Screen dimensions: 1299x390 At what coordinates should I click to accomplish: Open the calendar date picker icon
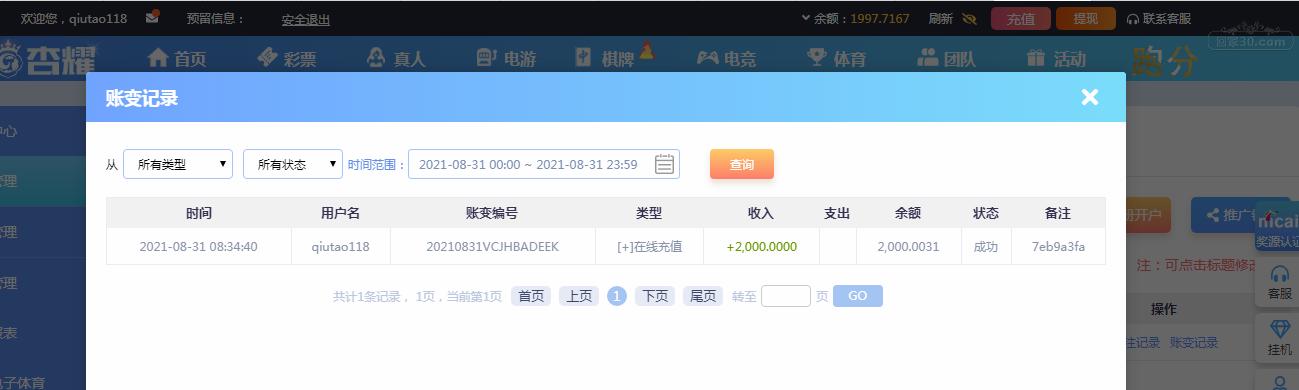(x=664, y=164)
